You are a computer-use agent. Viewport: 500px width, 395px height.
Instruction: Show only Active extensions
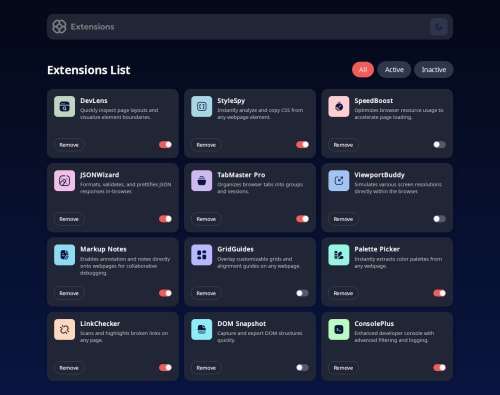click(394, 70)
